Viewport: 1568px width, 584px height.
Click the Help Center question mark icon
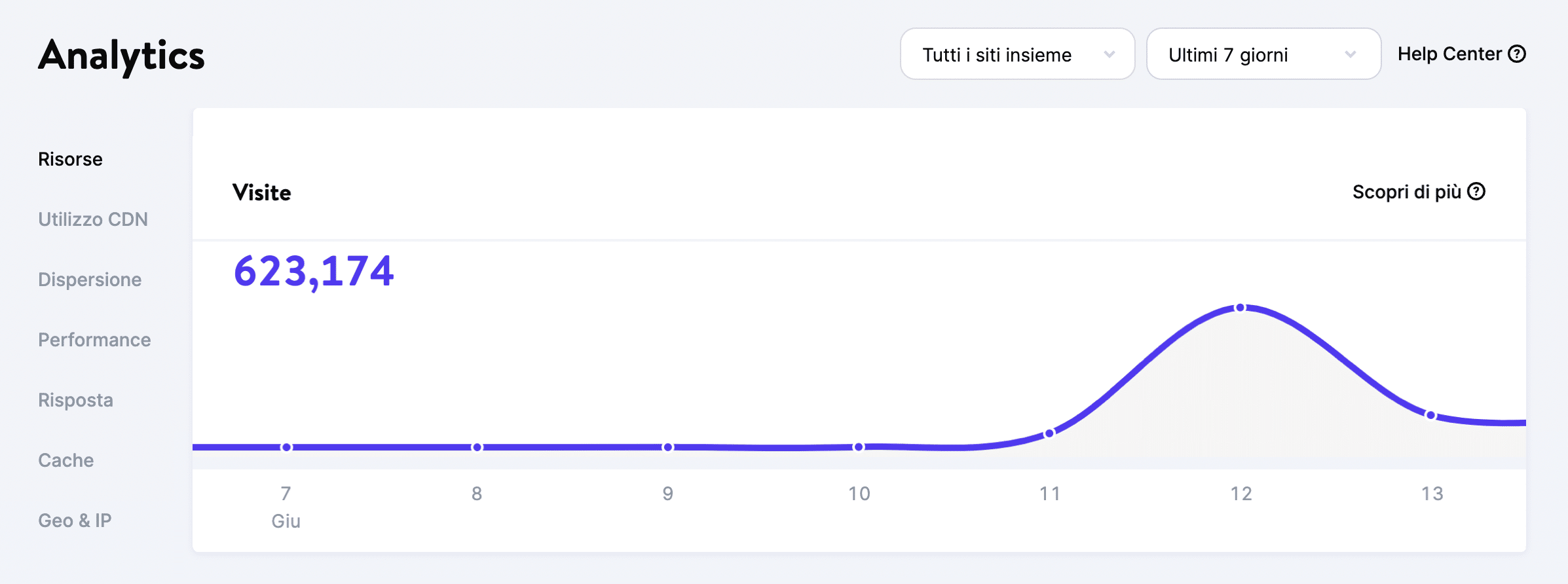pyautogui.click(x=1518, y=54)
